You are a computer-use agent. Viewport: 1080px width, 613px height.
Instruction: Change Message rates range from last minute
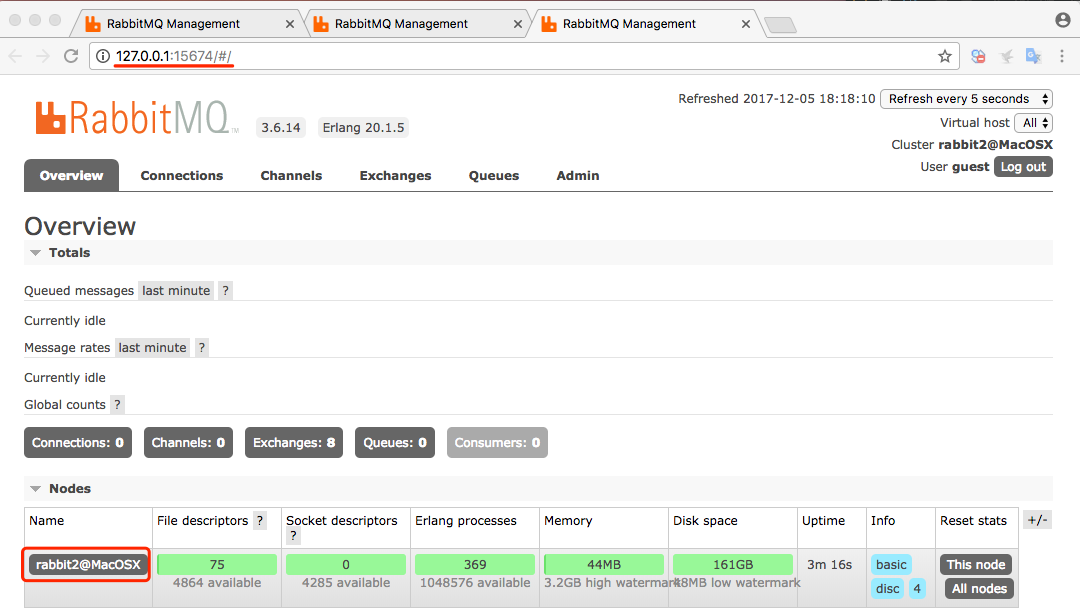(152, 348)
